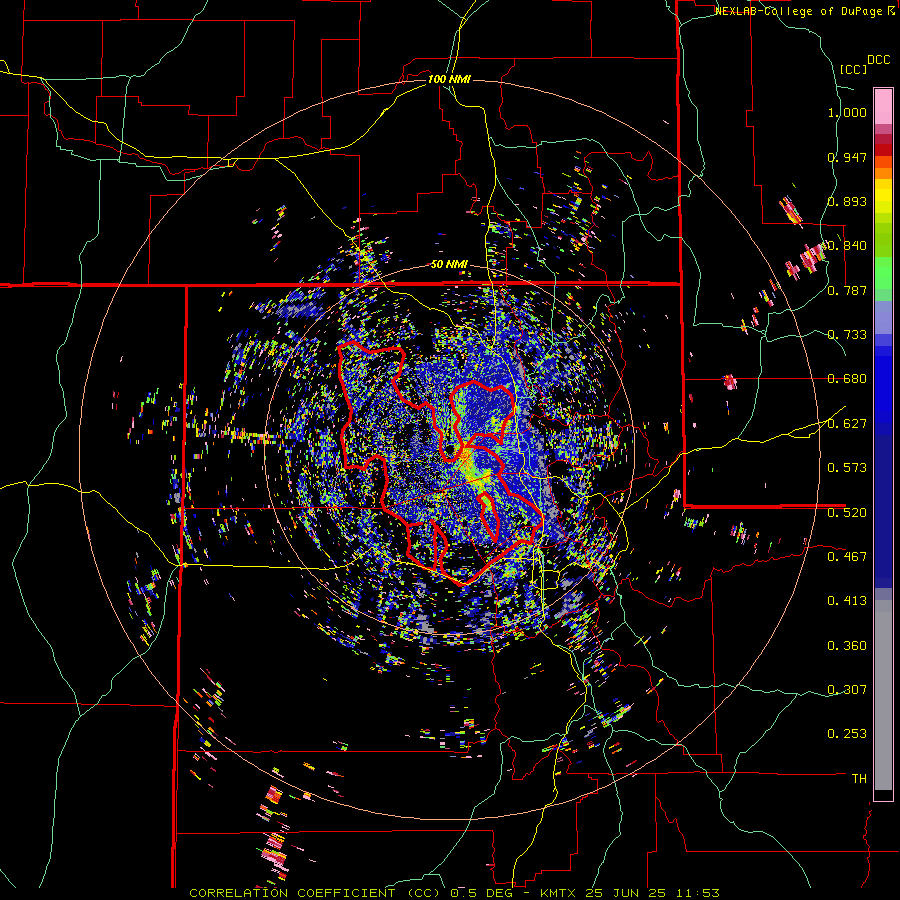Image resolution: width=900 pixels, height=900 pixels.
Task: Click the 25 JUN 25 11:53 timestamp
Action: (x=653, y=893)
